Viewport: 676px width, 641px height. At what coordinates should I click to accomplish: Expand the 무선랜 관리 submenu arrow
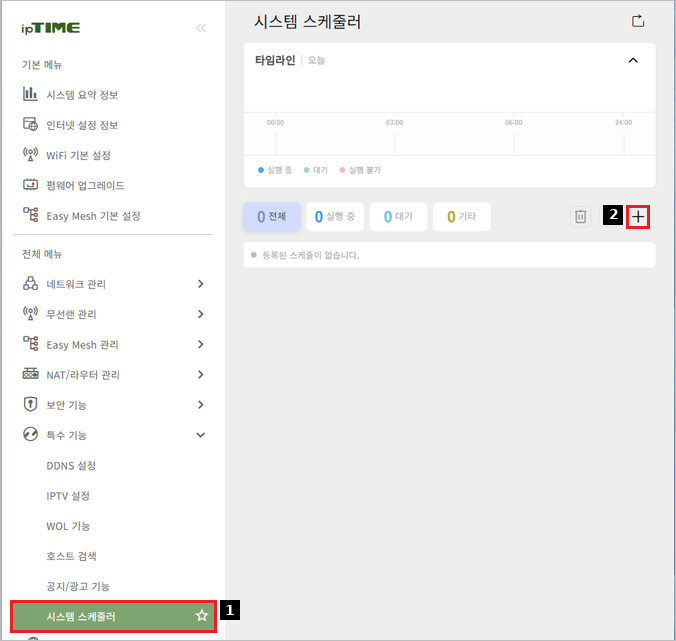[200, 314]
